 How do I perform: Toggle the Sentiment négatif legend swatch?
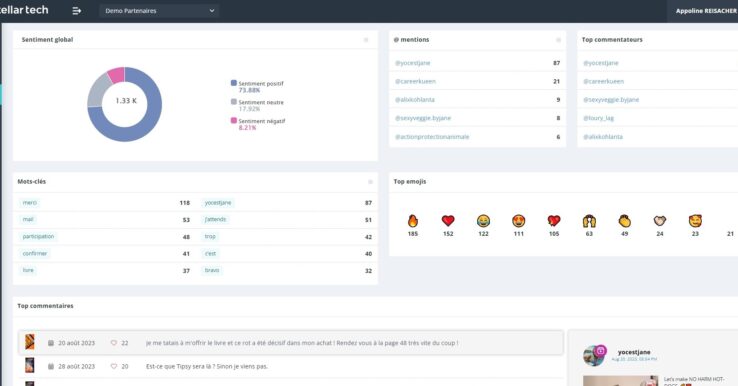click(233, 121)
